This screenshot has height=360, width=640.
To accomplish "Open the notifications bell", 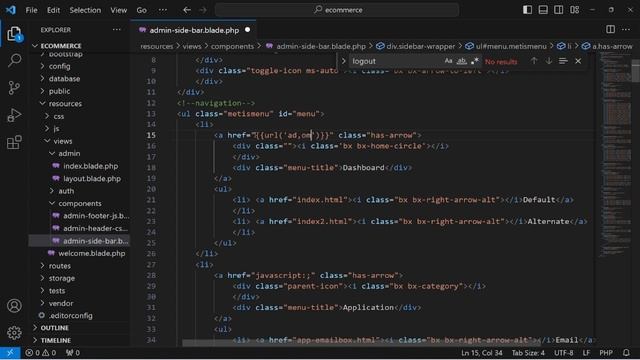I will tap(626, 353).
